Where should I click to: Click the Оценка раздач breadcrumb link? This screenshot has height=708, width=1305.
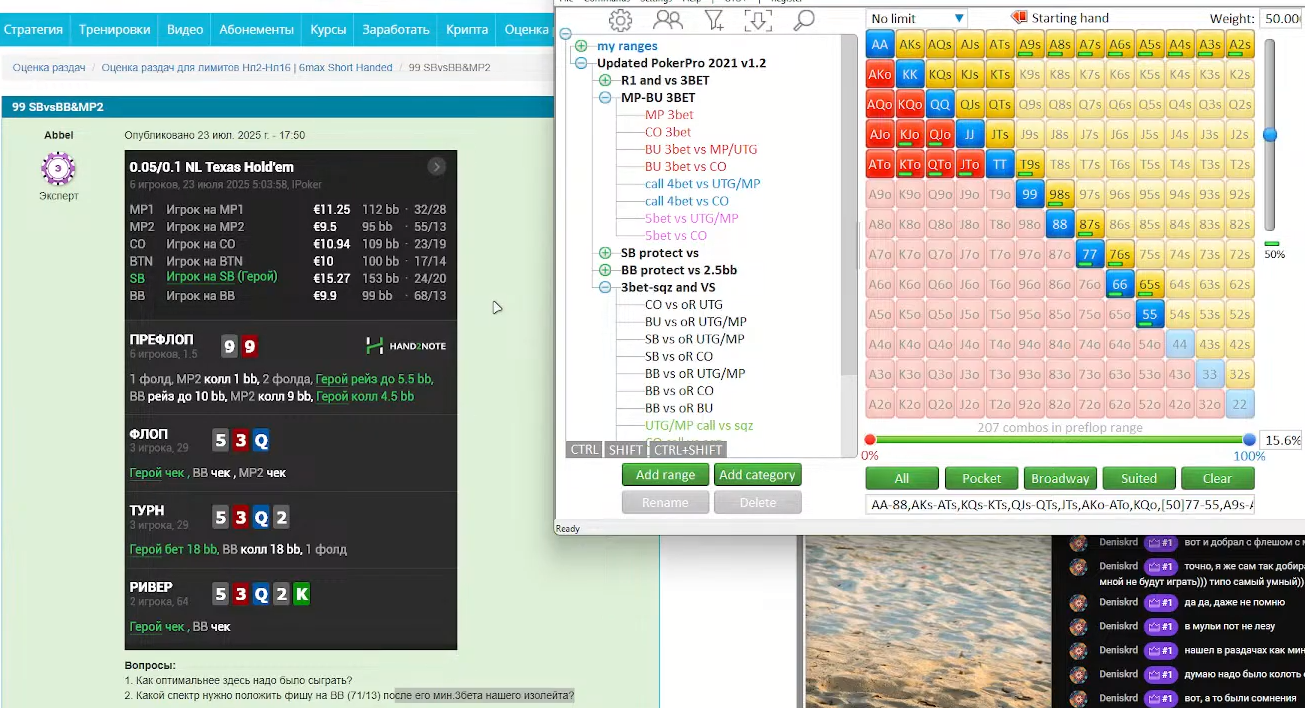tap(49, 68)
